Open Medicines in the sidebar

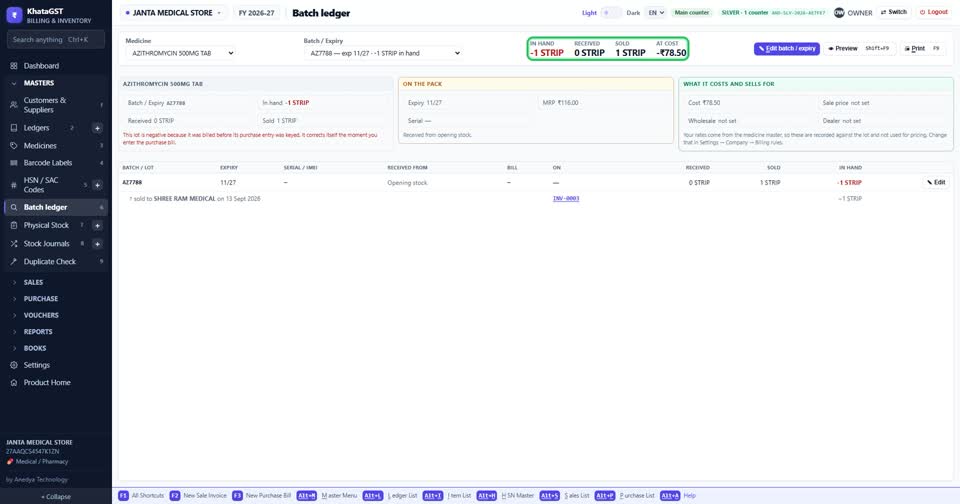(x=55, y=146)
